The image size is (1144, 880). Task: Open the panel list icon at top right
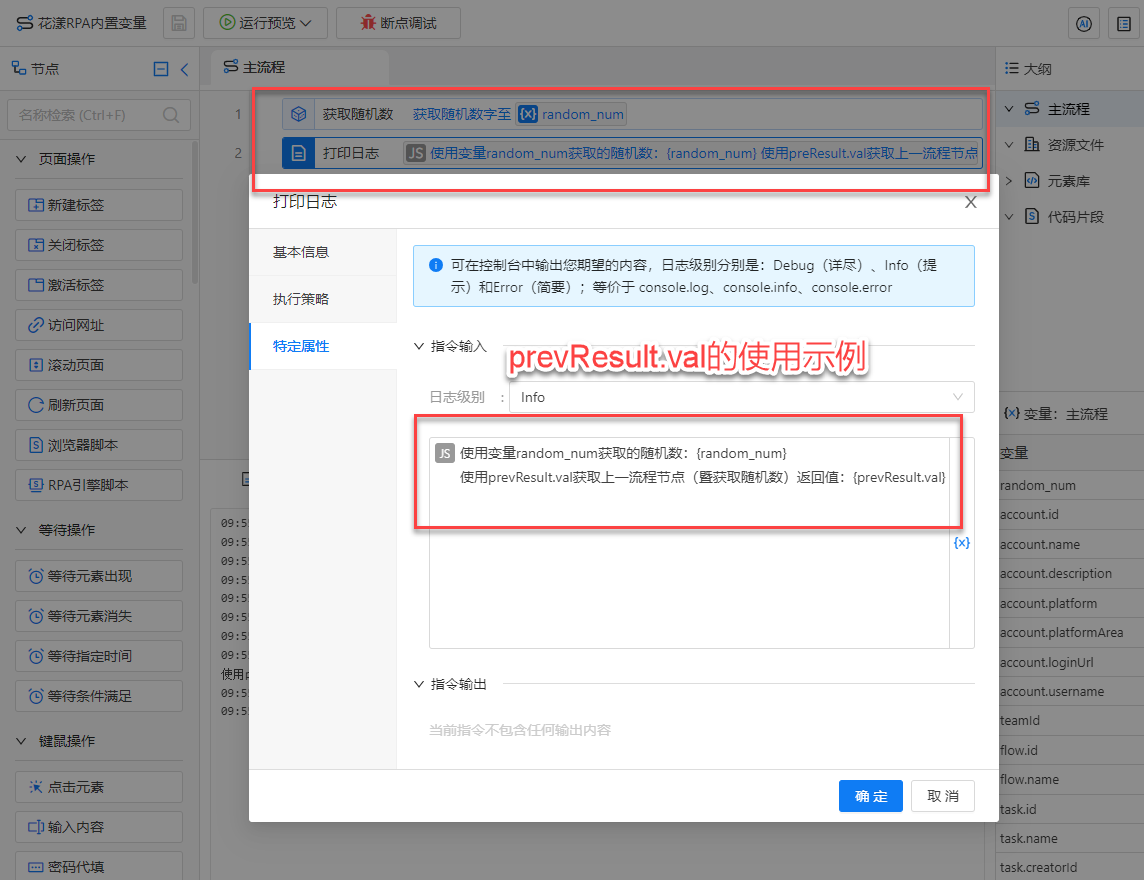point(1121,24)
